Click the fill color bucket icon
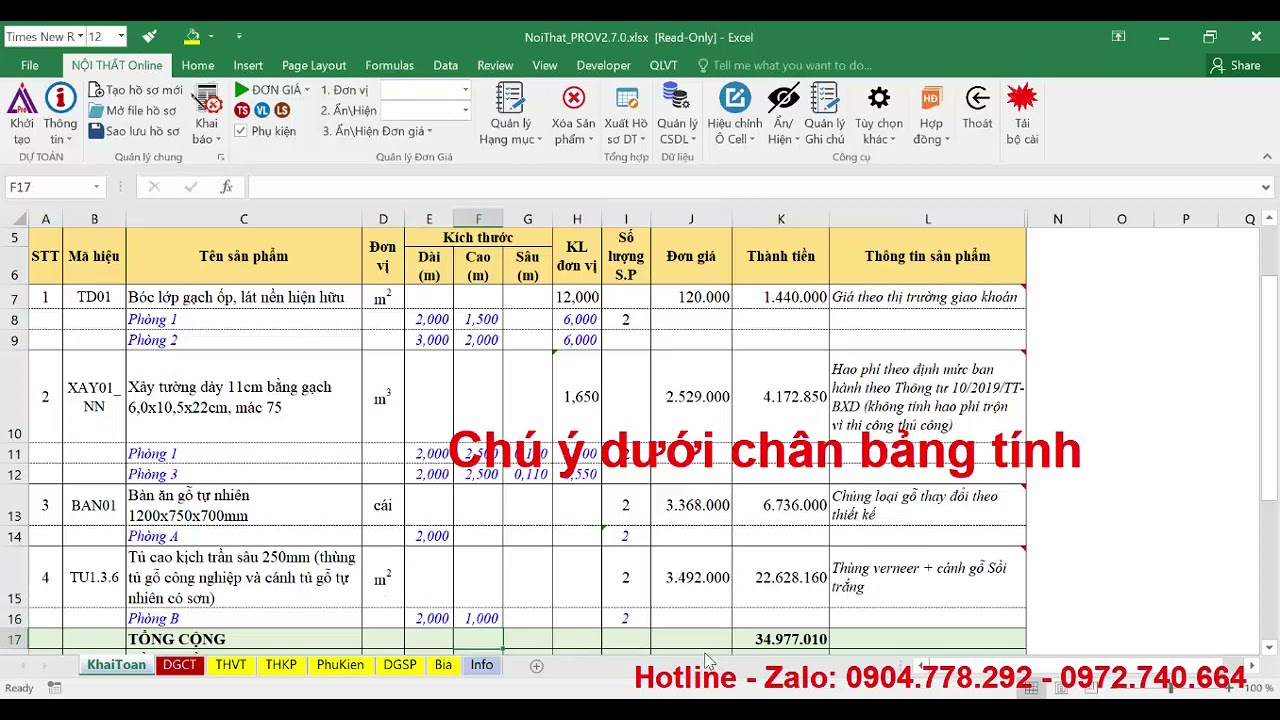The image size is (1280, 720). coord(192,37)
